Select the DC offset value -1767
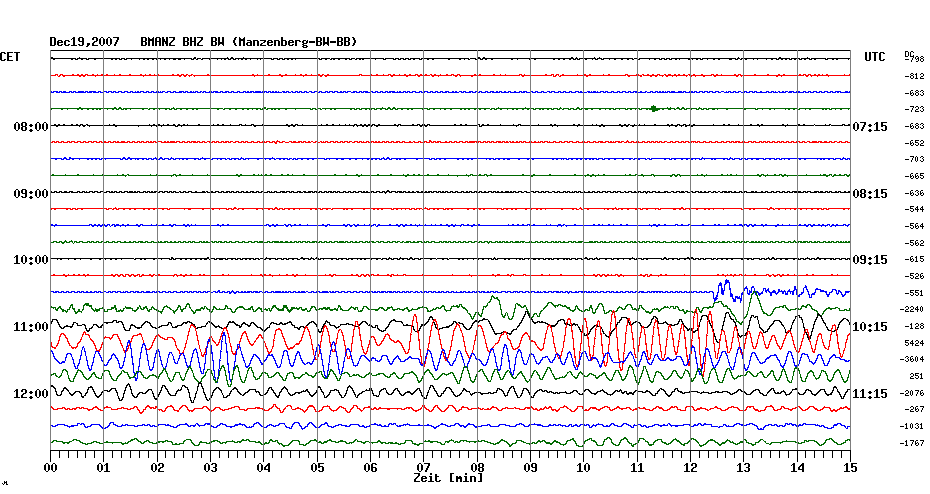The height and width of the screenshot is (494, 930). pyautogui.click(x=912, y=444)
